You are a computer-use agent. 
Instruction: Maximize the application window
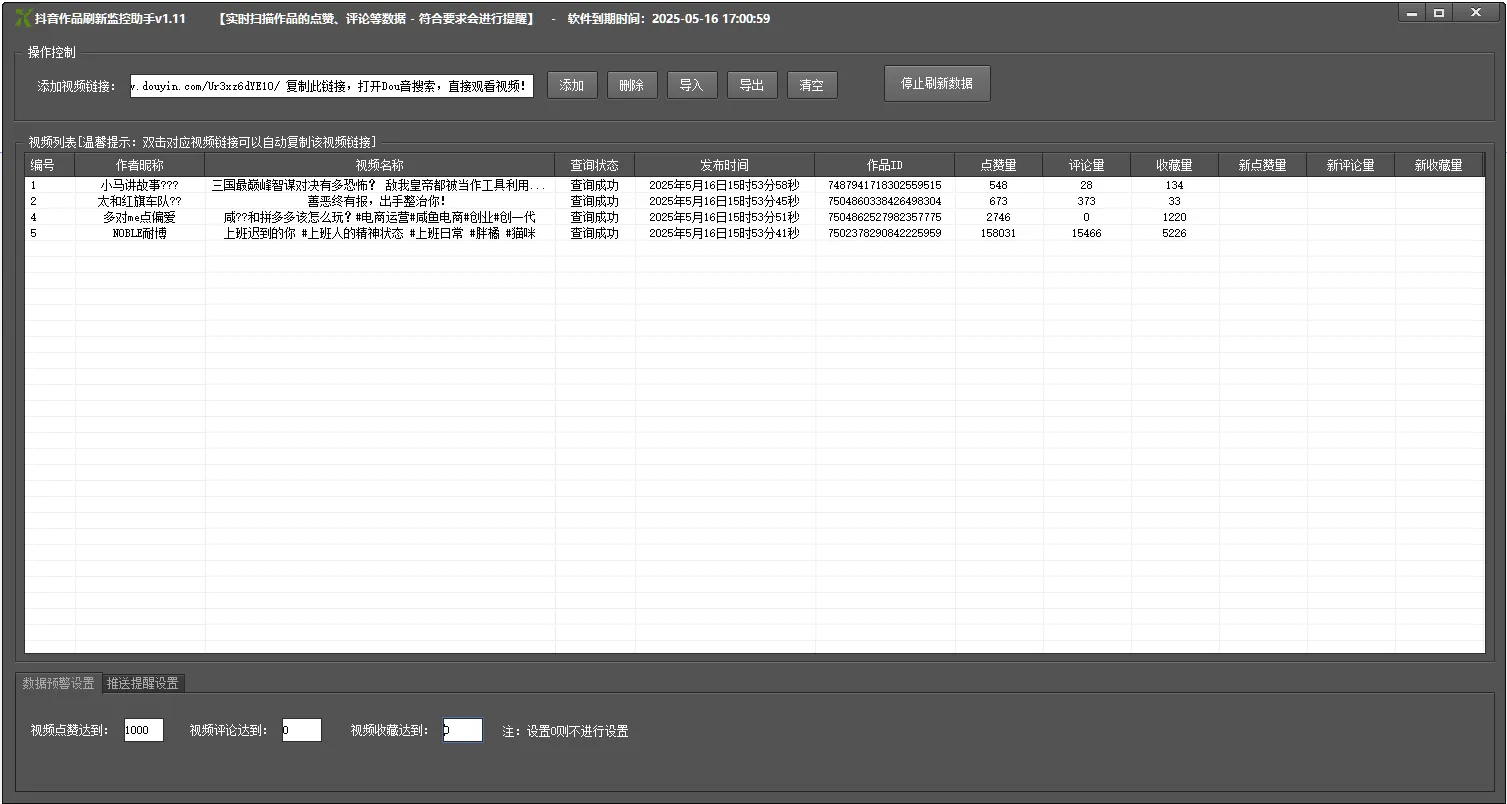click(1439, 13)
